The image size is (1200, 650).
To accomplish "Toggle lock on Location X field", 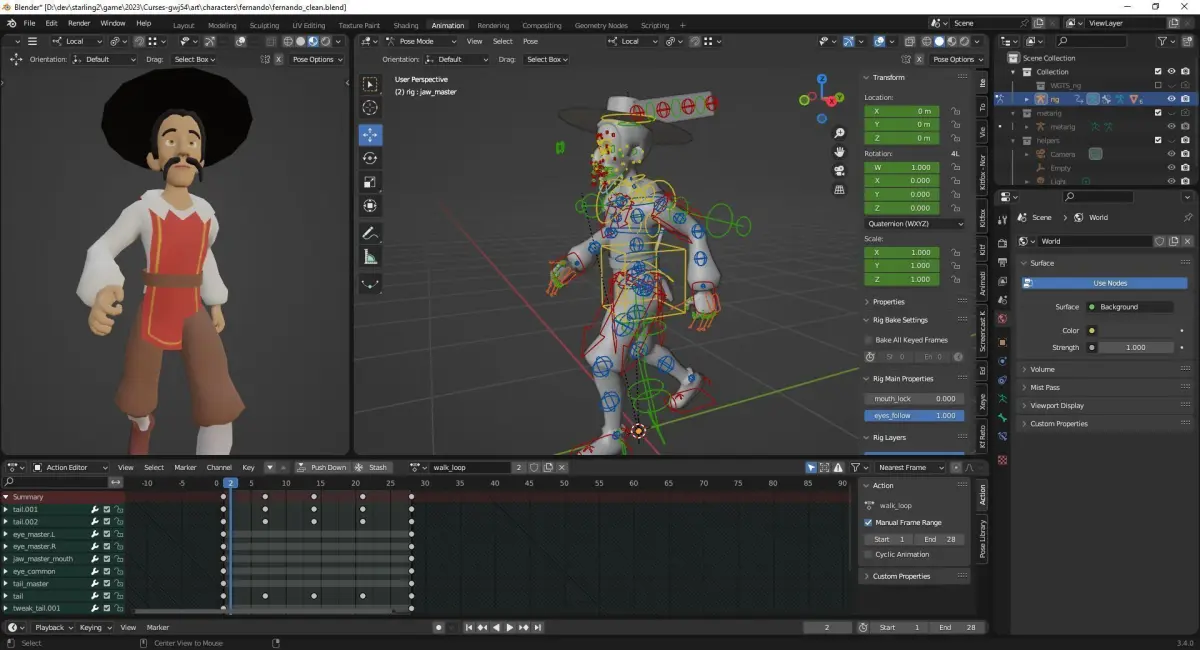I will click(x=956, y=111).
